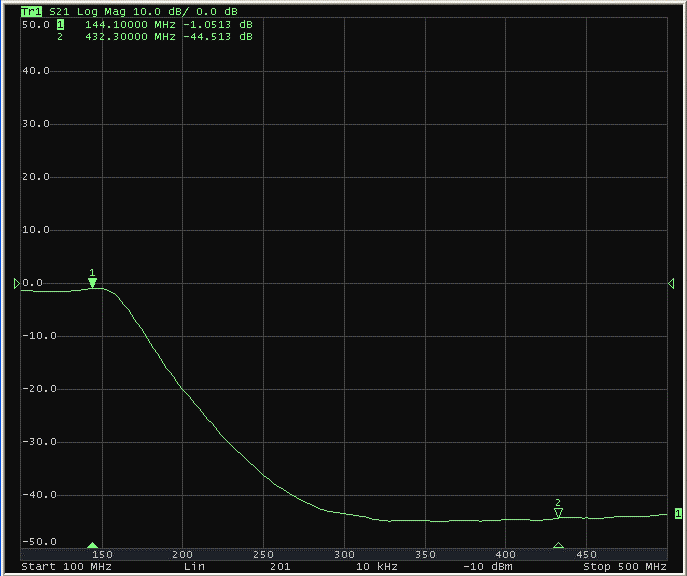Screen dimensions: 687x576
Task: Select marker 1 readout 144.10000 MHz
Action: point(130,25)
